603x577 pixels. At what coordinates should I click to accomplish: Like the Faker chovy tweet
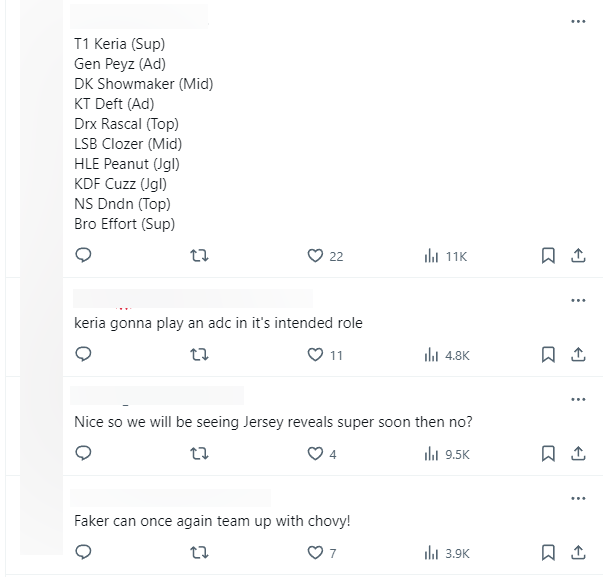point(316,552)
